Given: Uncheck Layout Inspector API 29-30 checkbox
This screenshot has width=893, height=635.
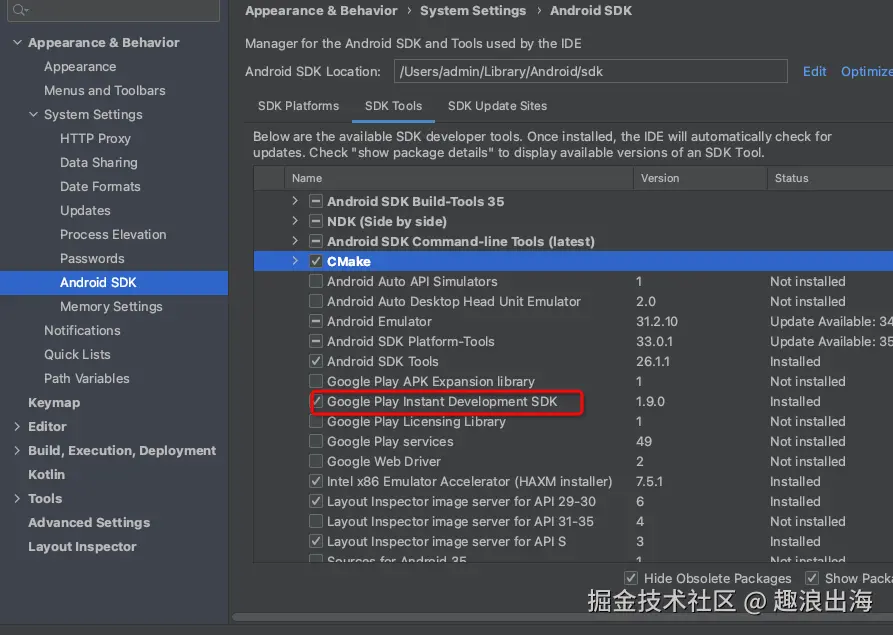Looking at the screenshot, I should [x=316, y=501].
